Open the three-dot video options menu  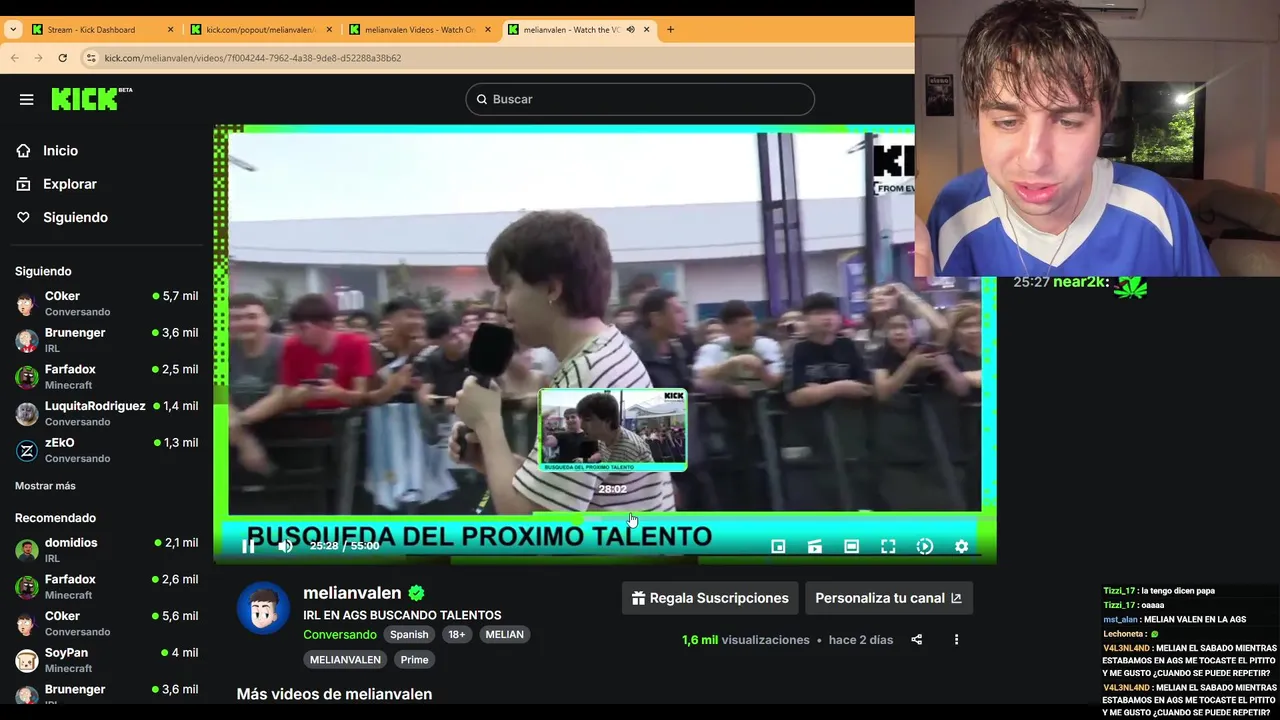(956, 640)
